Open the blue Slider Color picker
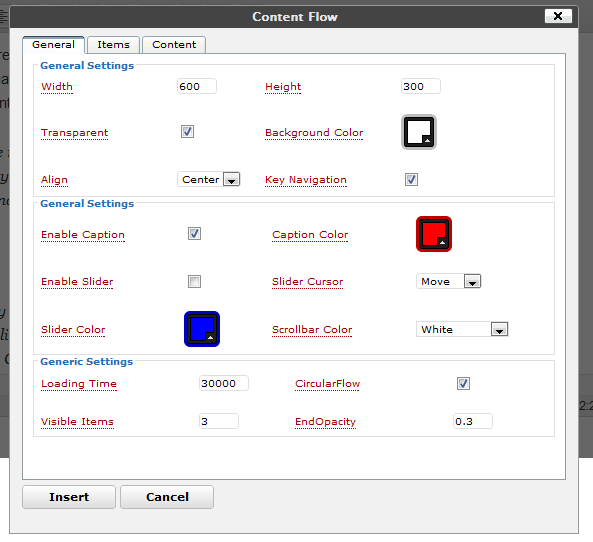Viewport: 593px width, 542px height. coord(202,329)
